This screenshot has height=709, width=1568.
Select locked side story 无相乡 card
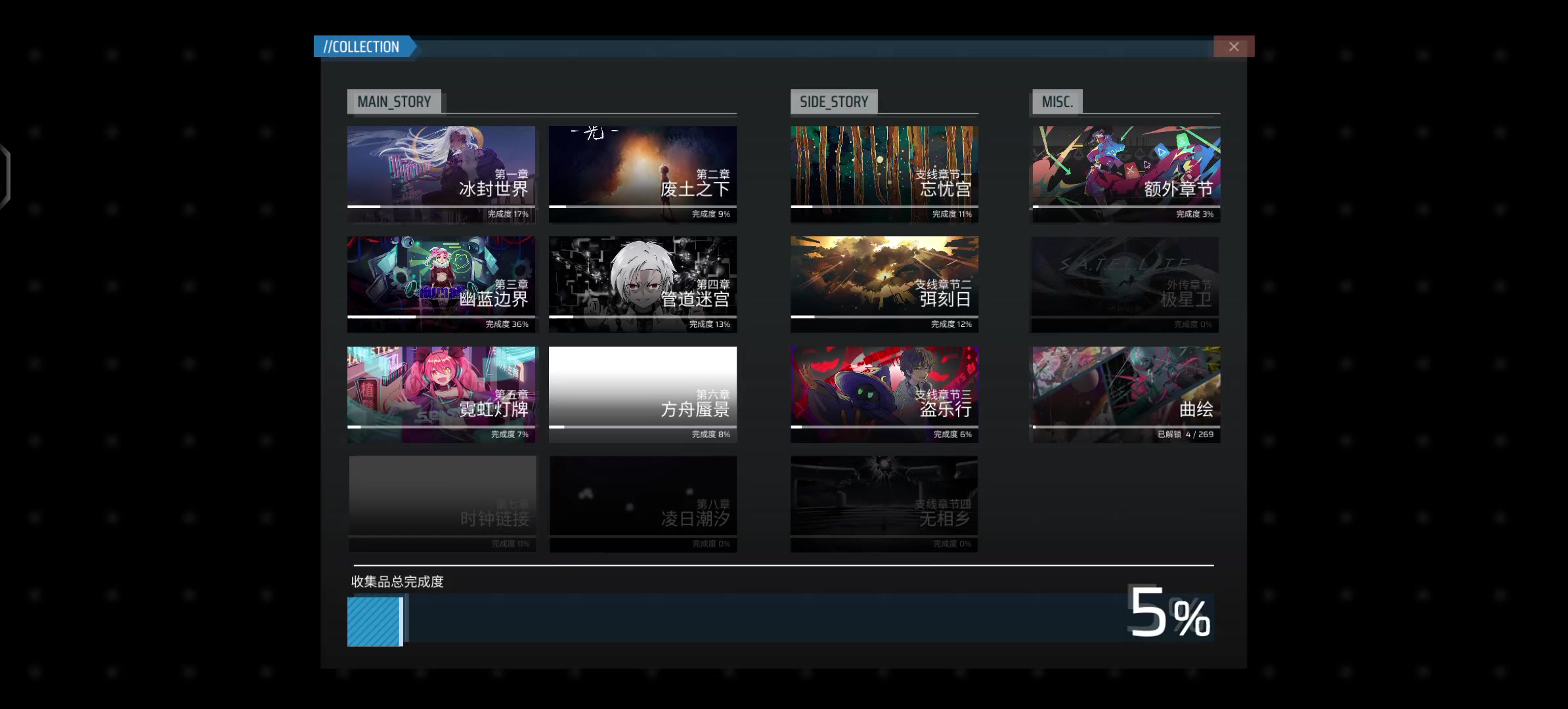tap(884, 504)
